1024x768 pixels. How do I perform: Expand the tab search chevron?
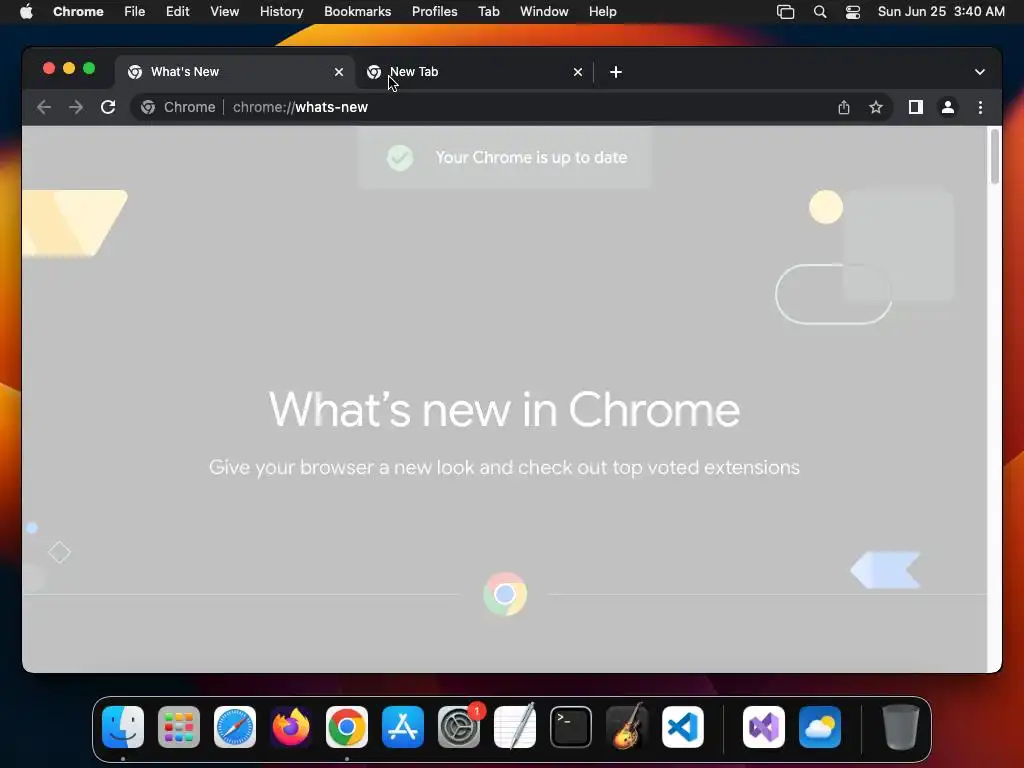980,72
